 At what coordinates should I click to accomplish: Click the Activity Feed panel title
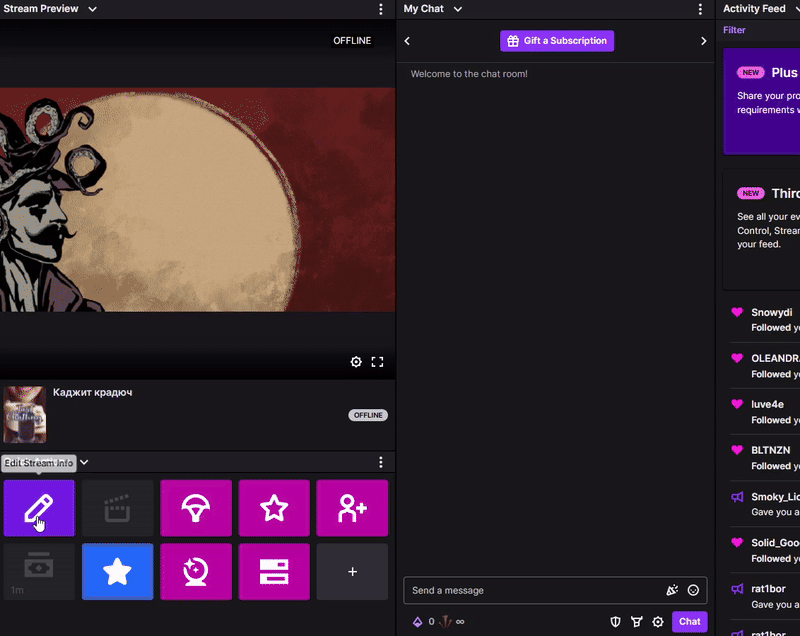click(754, 9)
